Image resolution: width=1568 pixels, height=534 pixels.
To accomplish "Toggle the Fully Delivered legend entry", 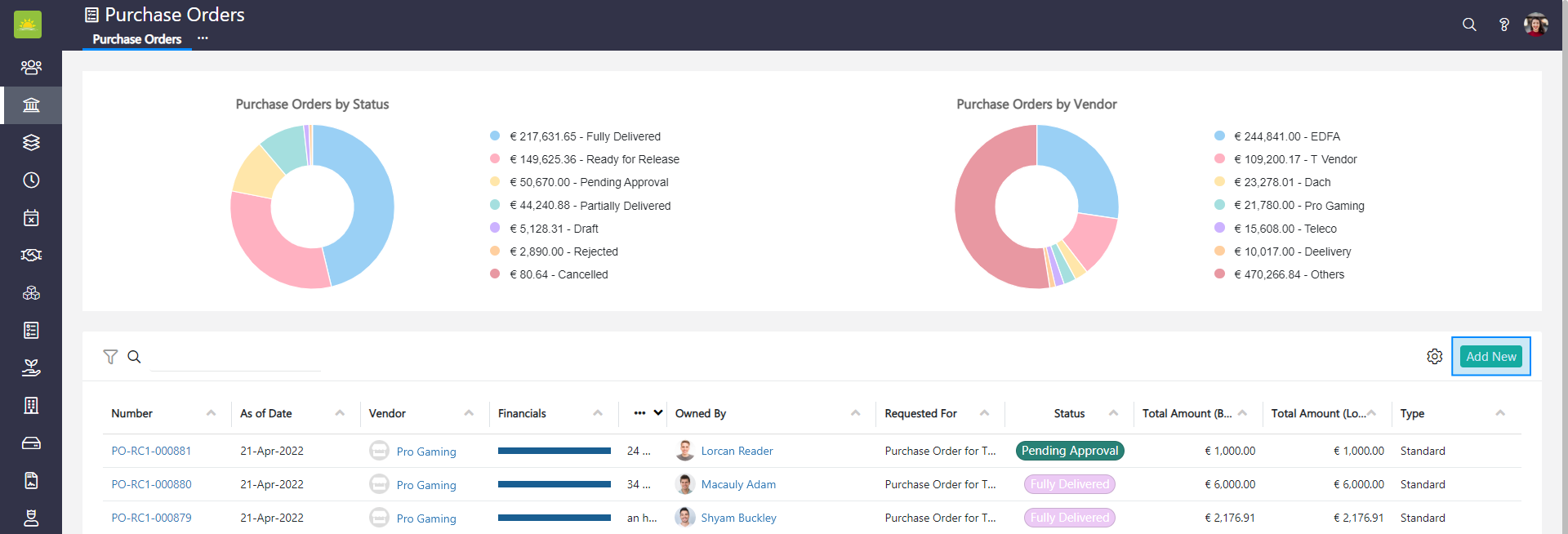I will [585, 136].
